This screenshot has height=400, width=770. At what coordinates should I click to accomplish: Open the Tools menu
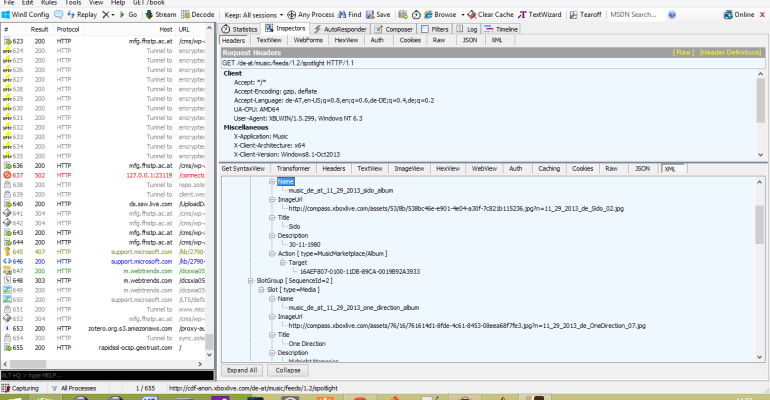pos(73,2)
